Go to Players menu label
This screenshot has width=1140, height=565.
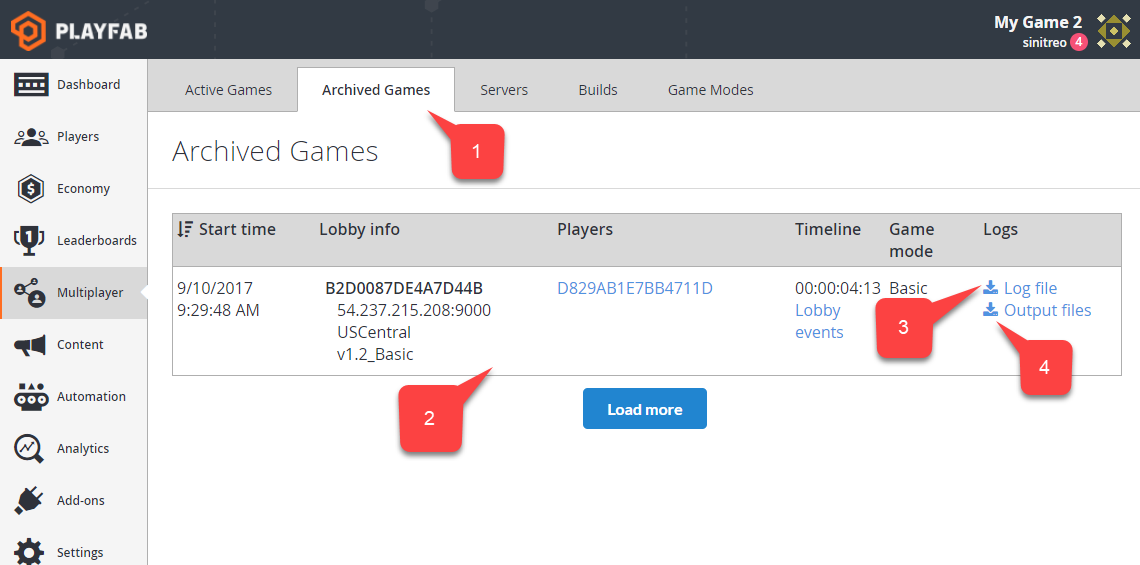pos(78,137)
